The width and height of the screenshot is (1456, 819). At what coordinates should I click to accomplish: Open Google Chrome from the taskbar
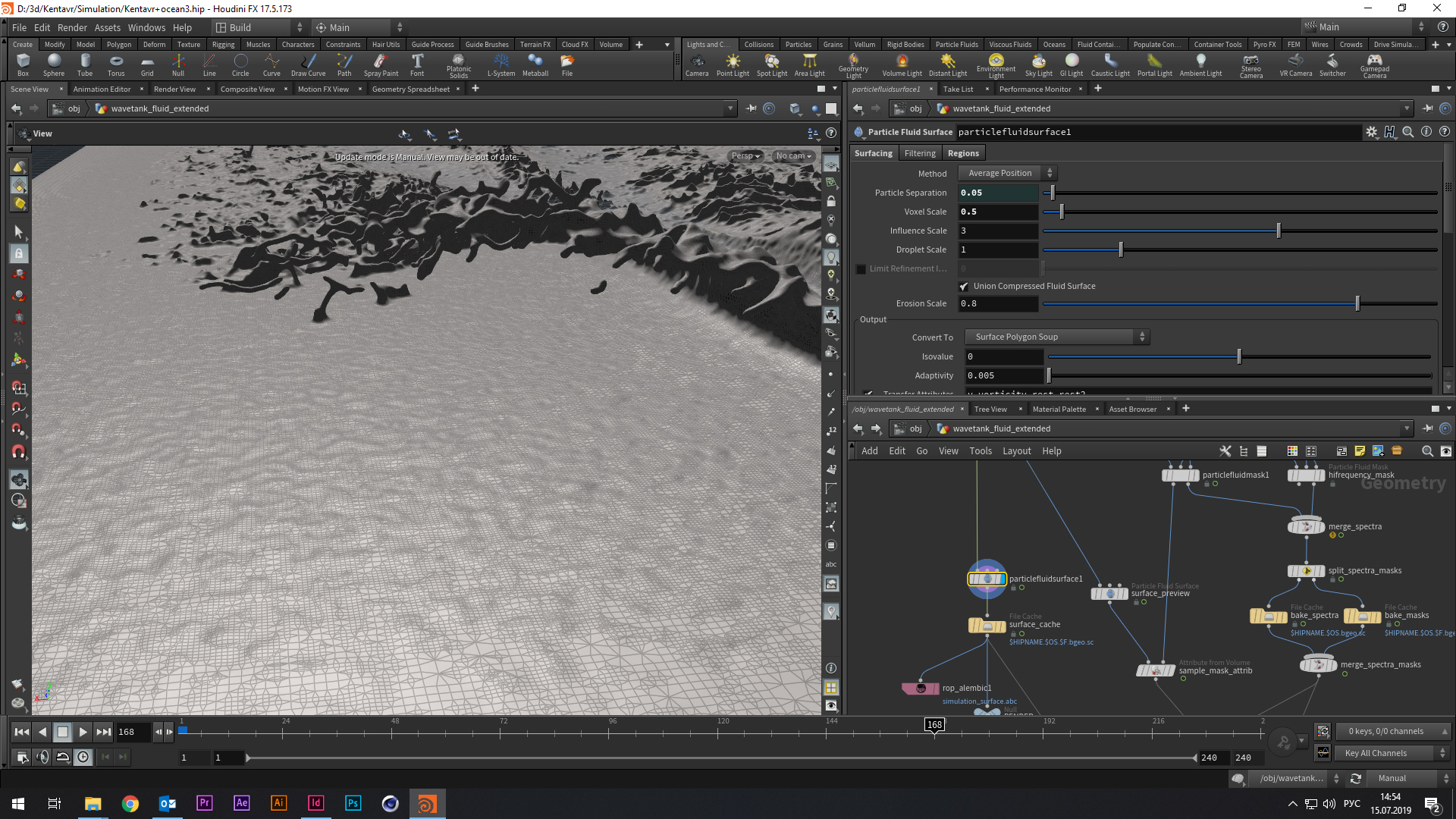point(130,803)
